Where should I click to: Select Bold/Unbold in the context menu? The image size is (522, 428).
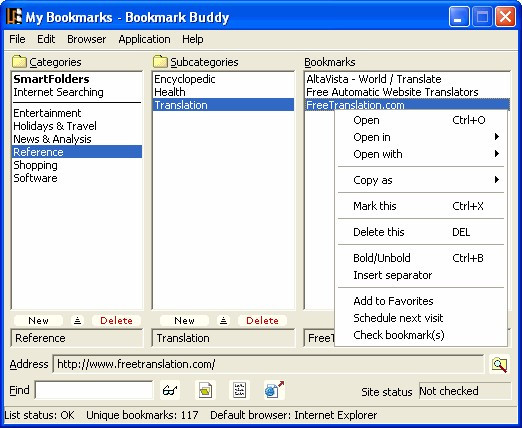coord(421,258)
